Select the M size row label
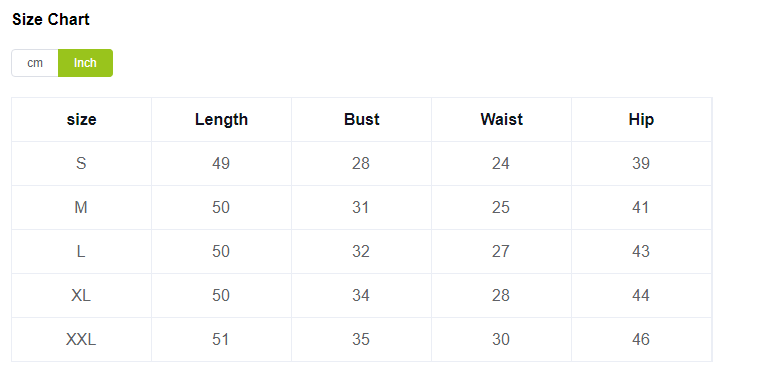 (81, 207)
